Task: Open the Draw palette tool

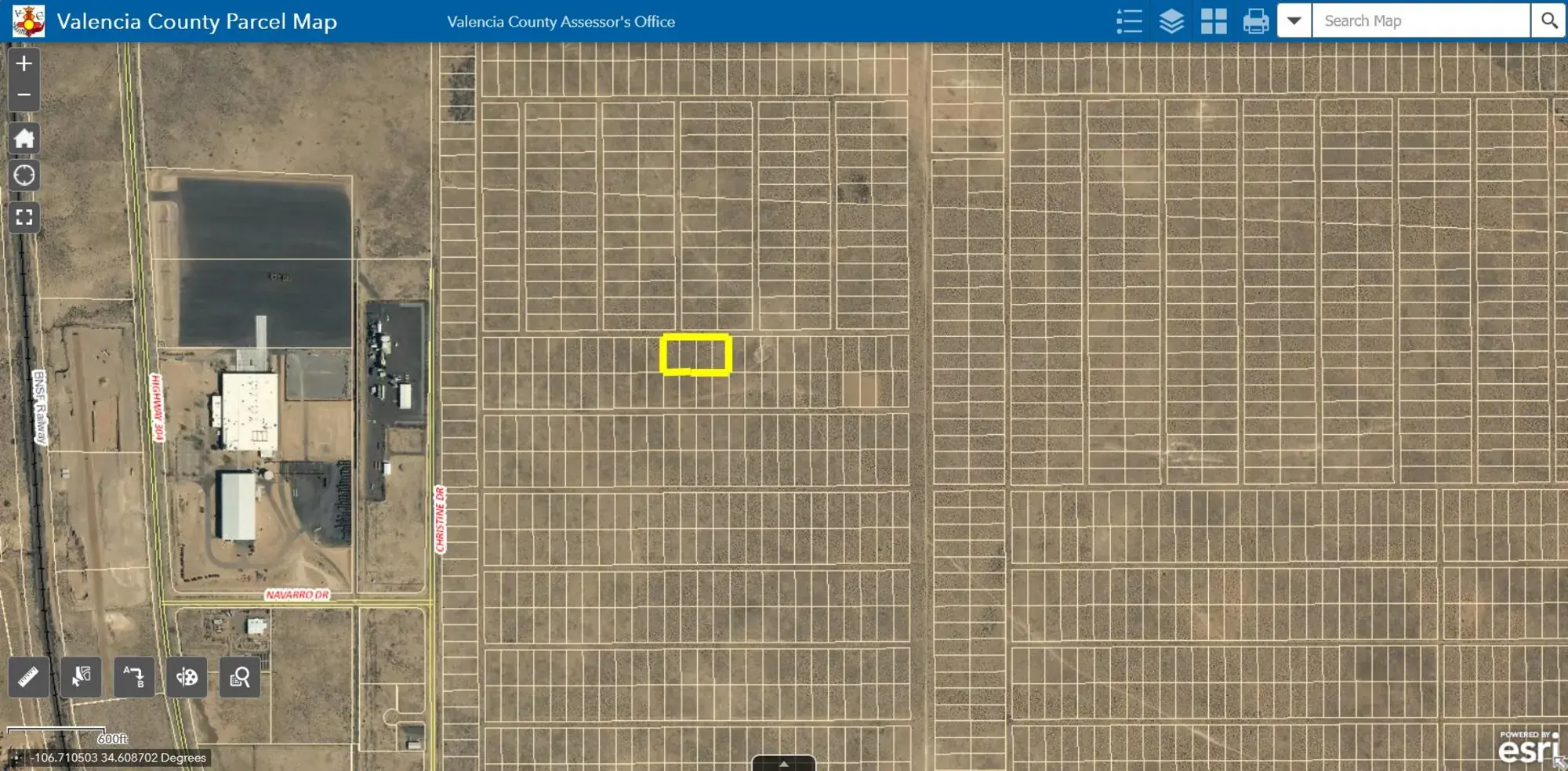Action: (x=187, y=677)
